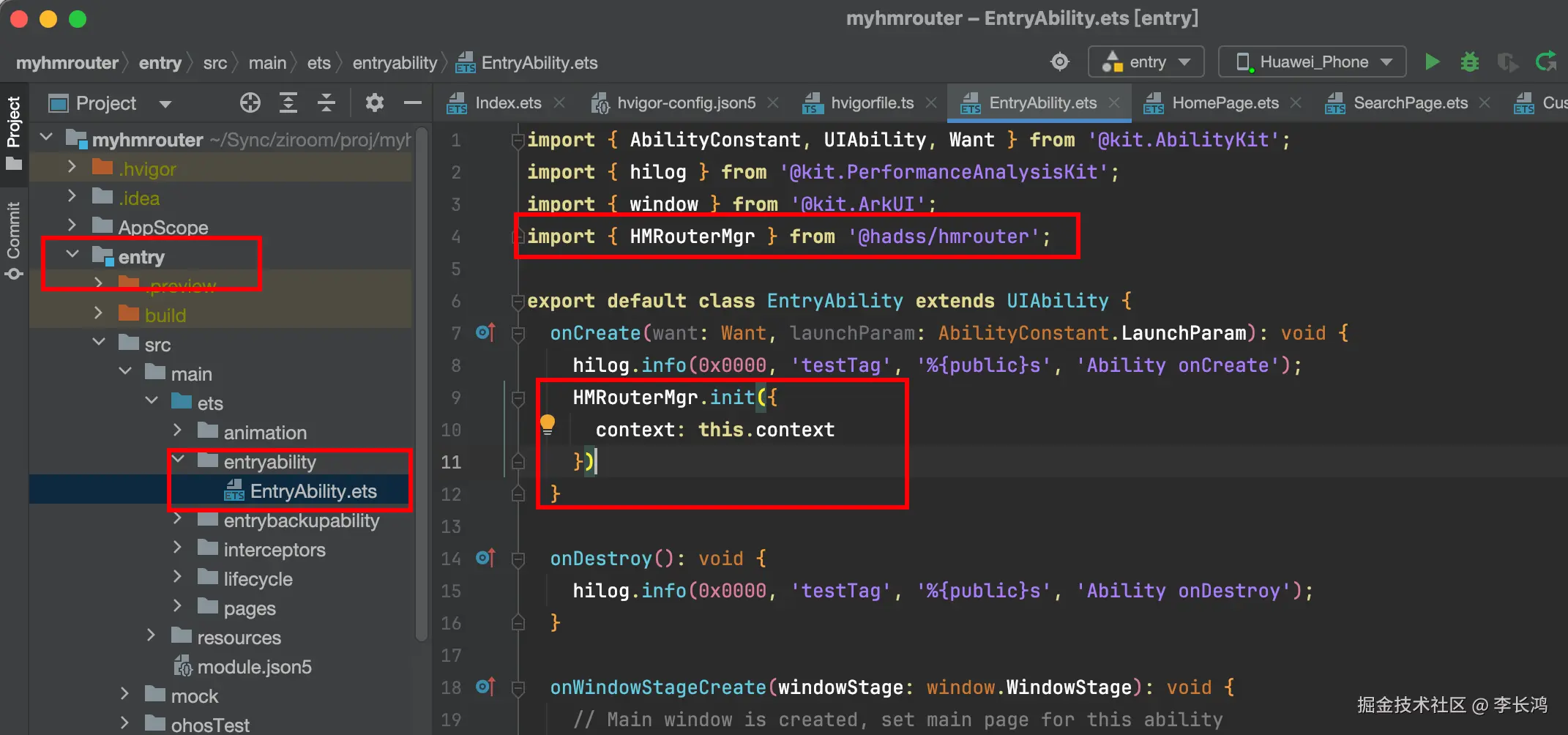Screen dimensions: 1568x735
Task: Expand the AppScope folder
Action: click(72, 226)
